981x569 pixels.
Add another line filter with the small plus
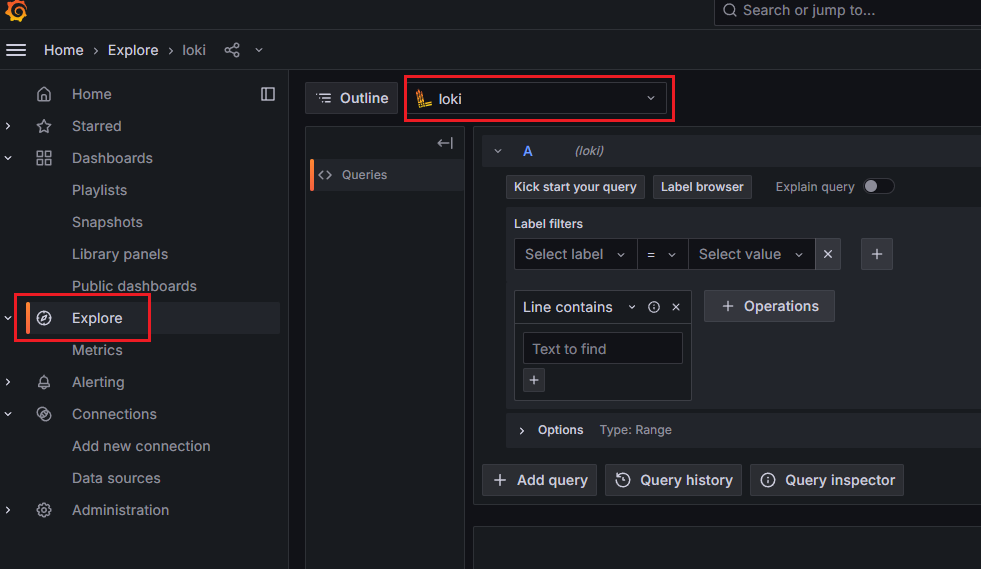tap(534, 380)
